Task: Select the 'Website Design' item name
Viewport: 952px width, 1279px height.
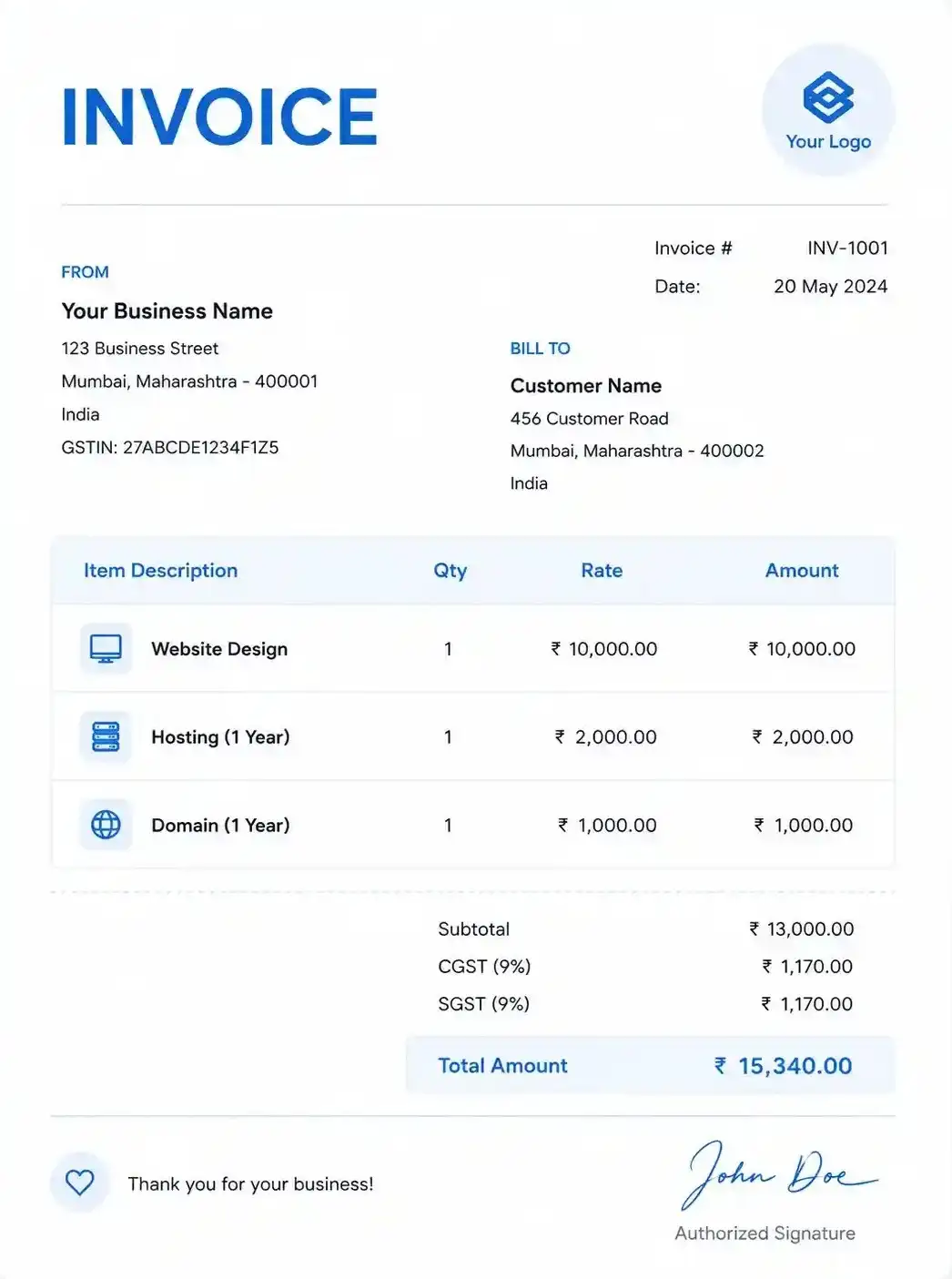Action: coord(219,649)
